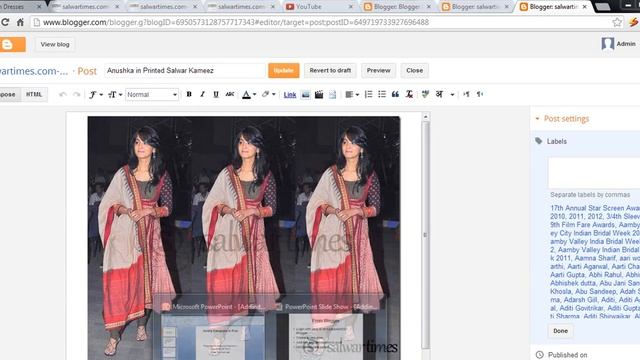Click the Hindi transliteration icon
Image resolution: width=640 pixels, height=360 pixels.
click(439, 94)
